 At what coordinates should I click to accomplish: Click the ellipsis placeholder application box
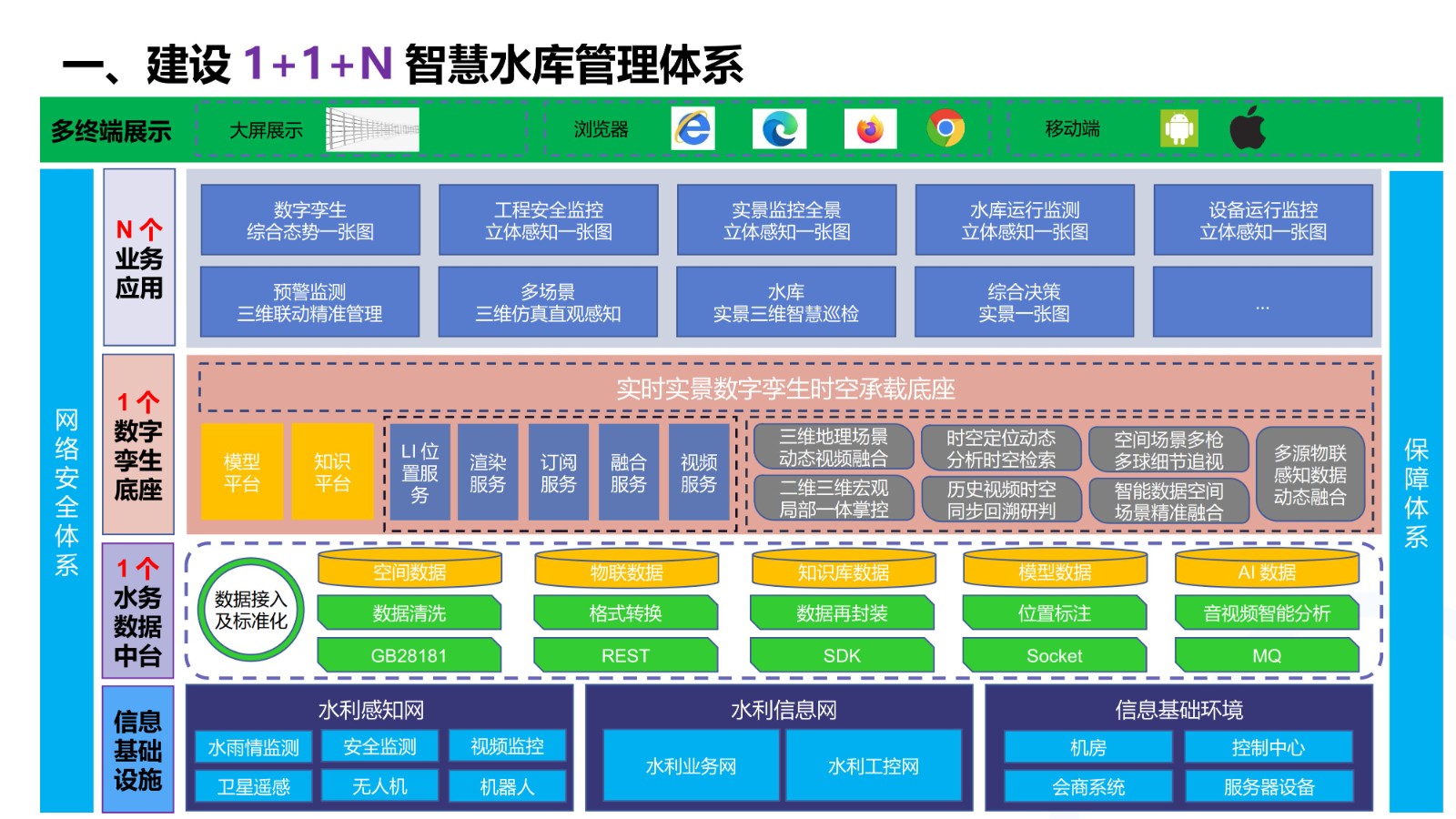(x=1263, y=302)
